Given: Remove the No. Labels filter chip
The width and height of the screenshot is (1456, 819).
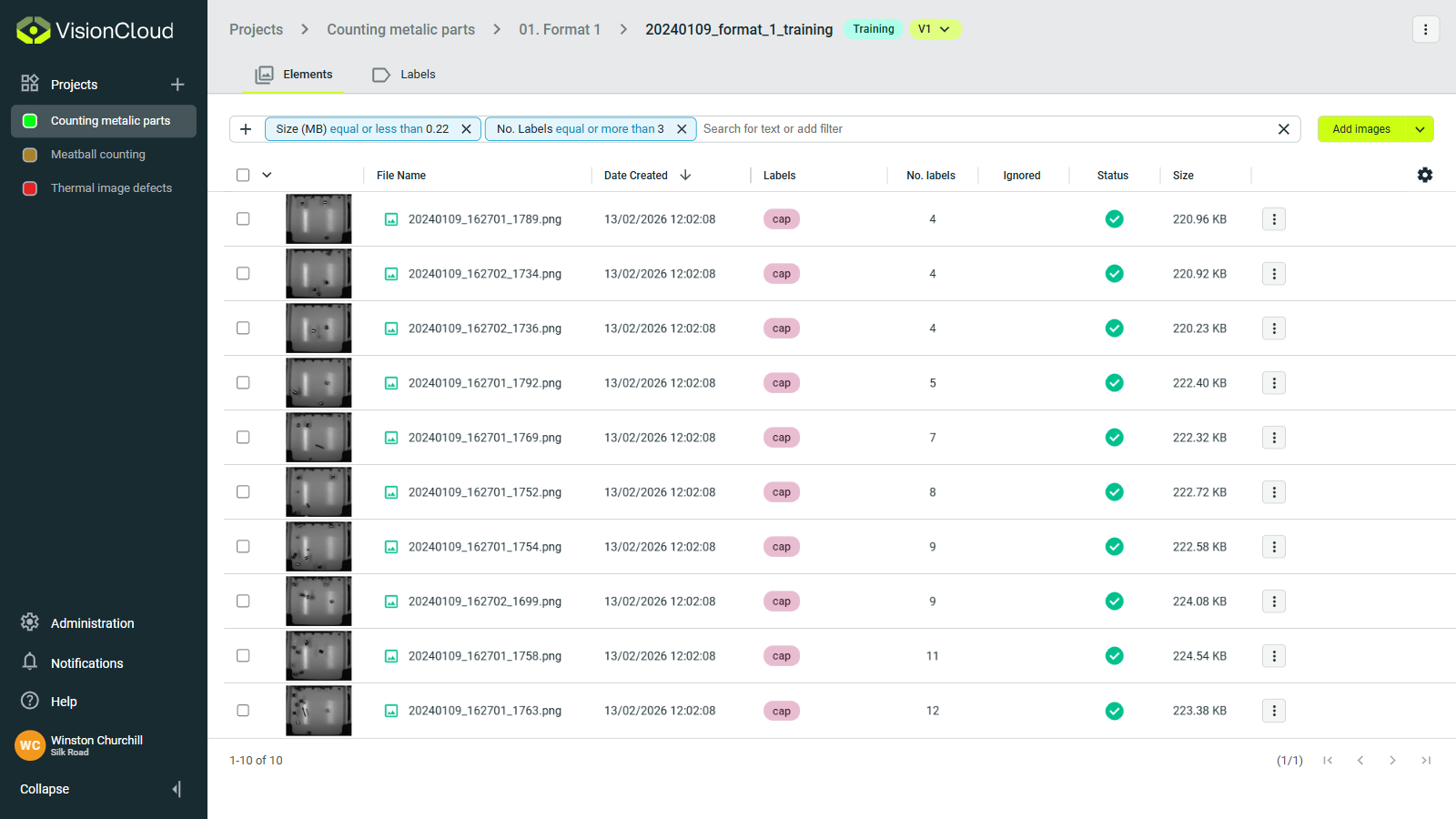Looking at the screenshot, I should click(x=682, y=129).
